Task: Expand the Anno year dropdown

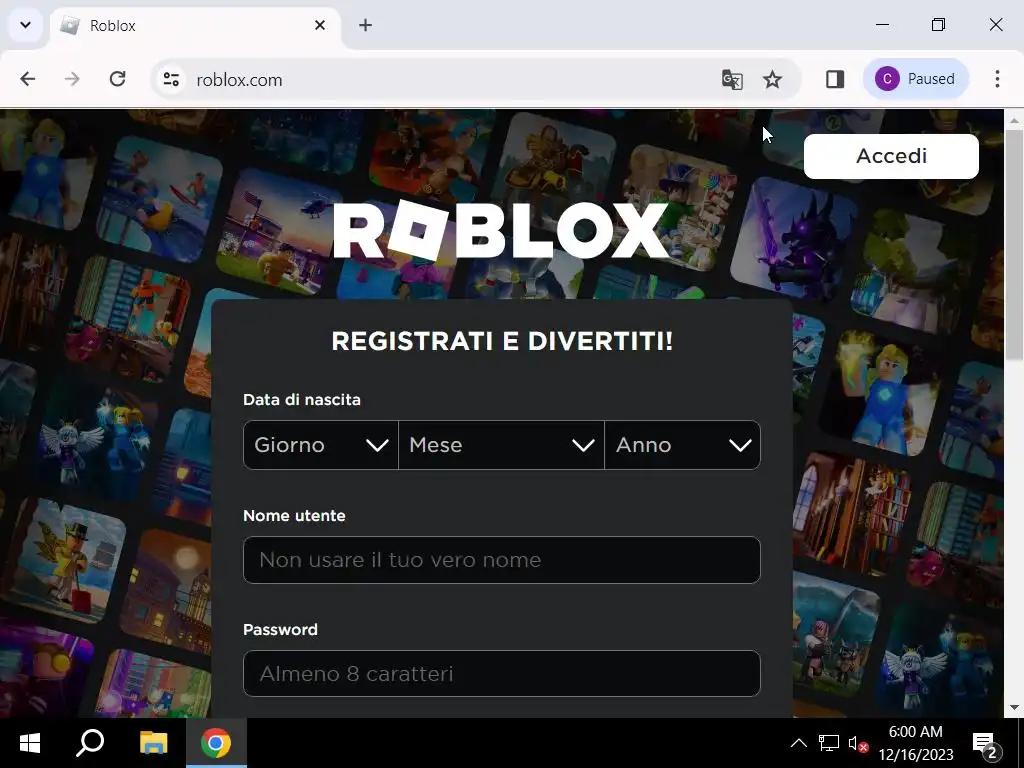Action: (x=682, y=445)
